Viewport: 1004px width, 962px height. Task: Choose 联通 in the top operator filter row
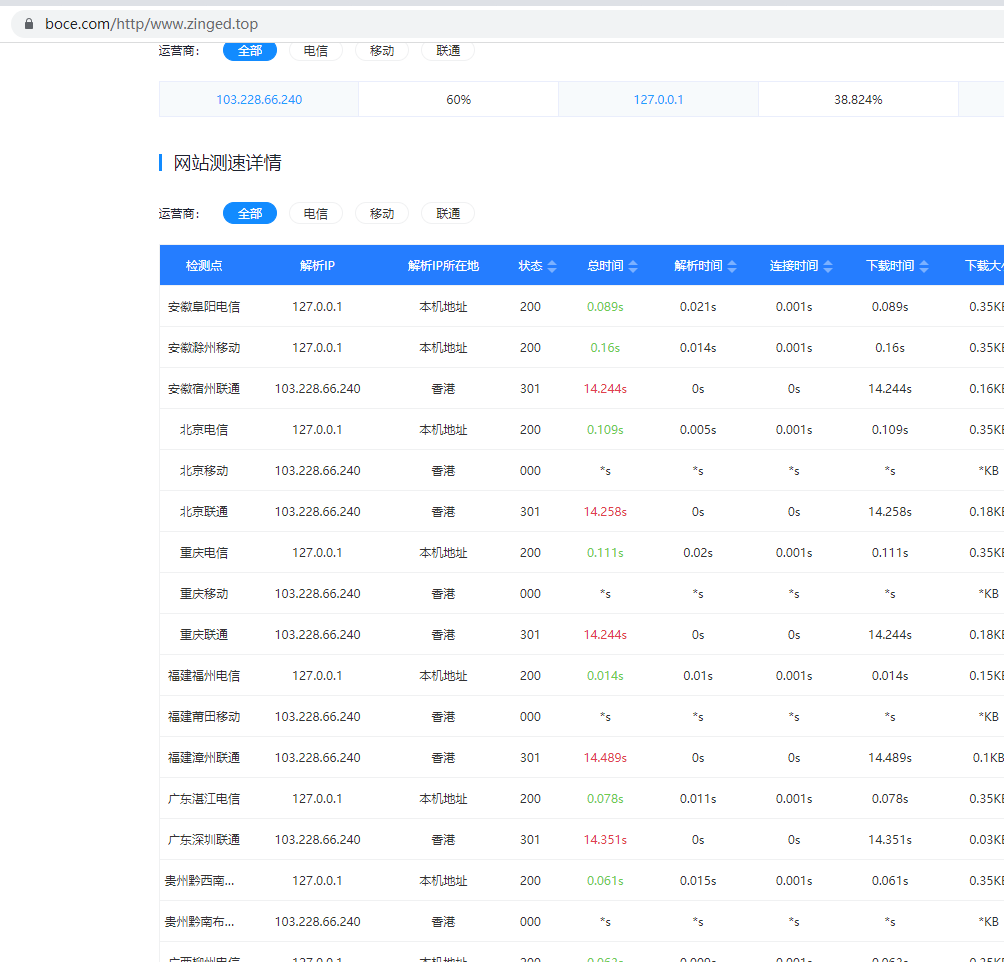448,51
